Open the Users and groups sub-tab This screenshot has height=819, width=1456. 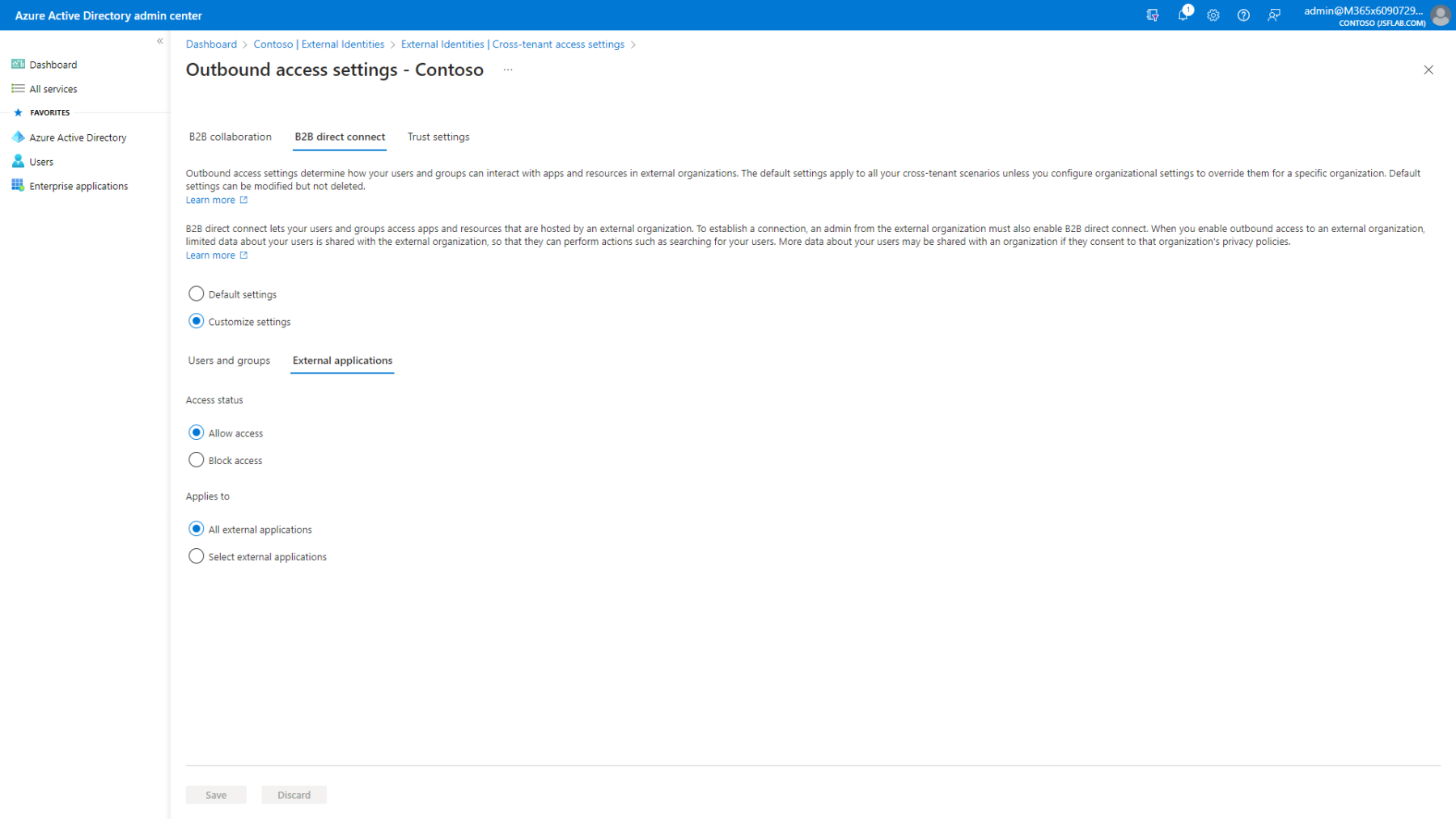229,361
